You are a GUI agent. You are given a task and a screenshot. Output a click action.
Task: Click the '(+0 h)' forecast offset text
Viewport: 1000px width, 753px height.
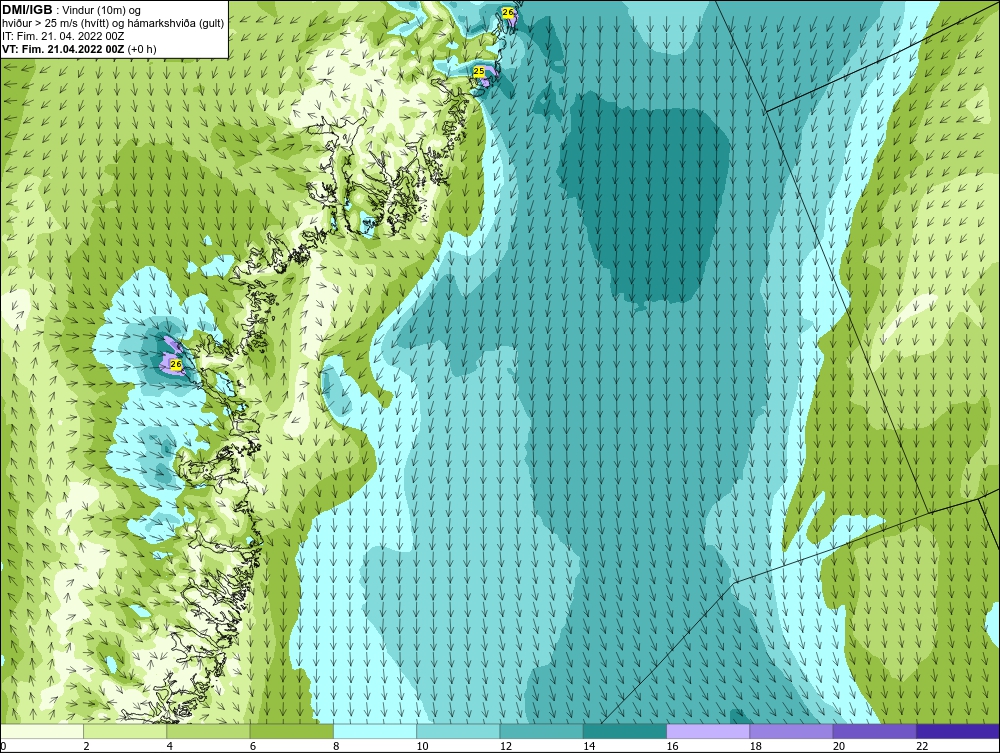coord(142,49)
